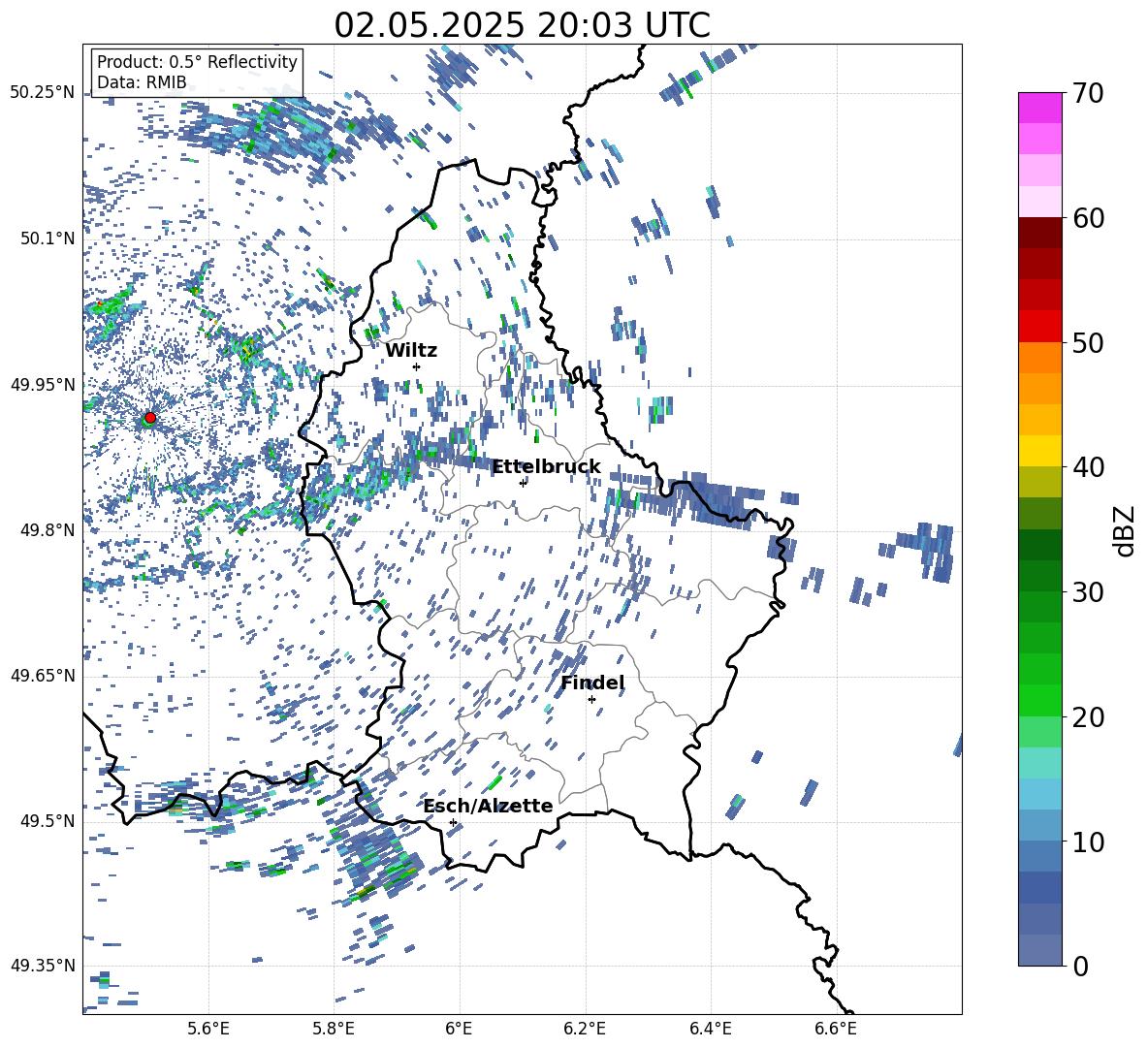Click 'Product: 0.5° Reflectivity' legend text
The width and height of the screenshot is (1148, 1048).
[197, 61]
